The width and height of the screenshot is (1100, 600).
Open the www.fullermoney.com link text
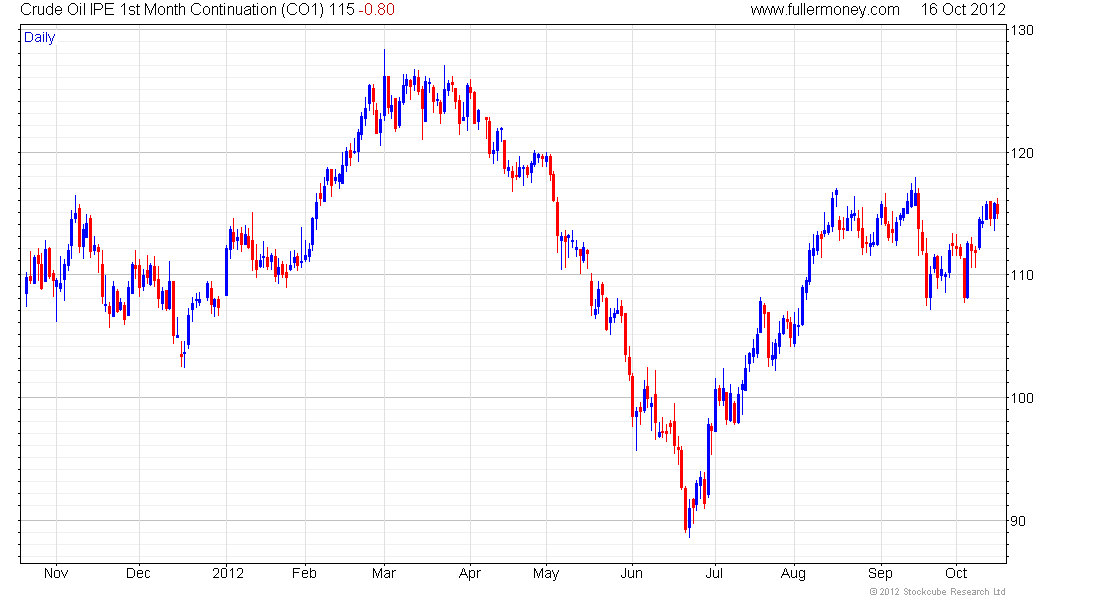[x=825, y=10]
